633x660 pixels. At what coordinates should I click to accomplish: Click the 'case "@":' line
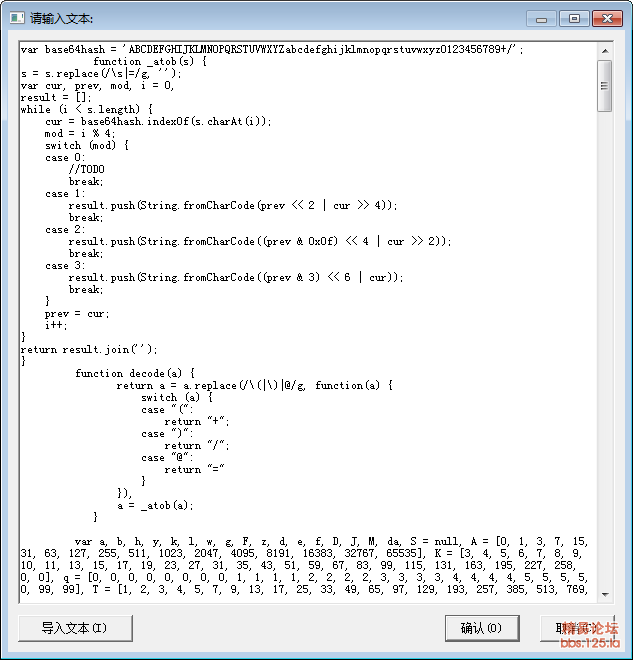[168, 458]
